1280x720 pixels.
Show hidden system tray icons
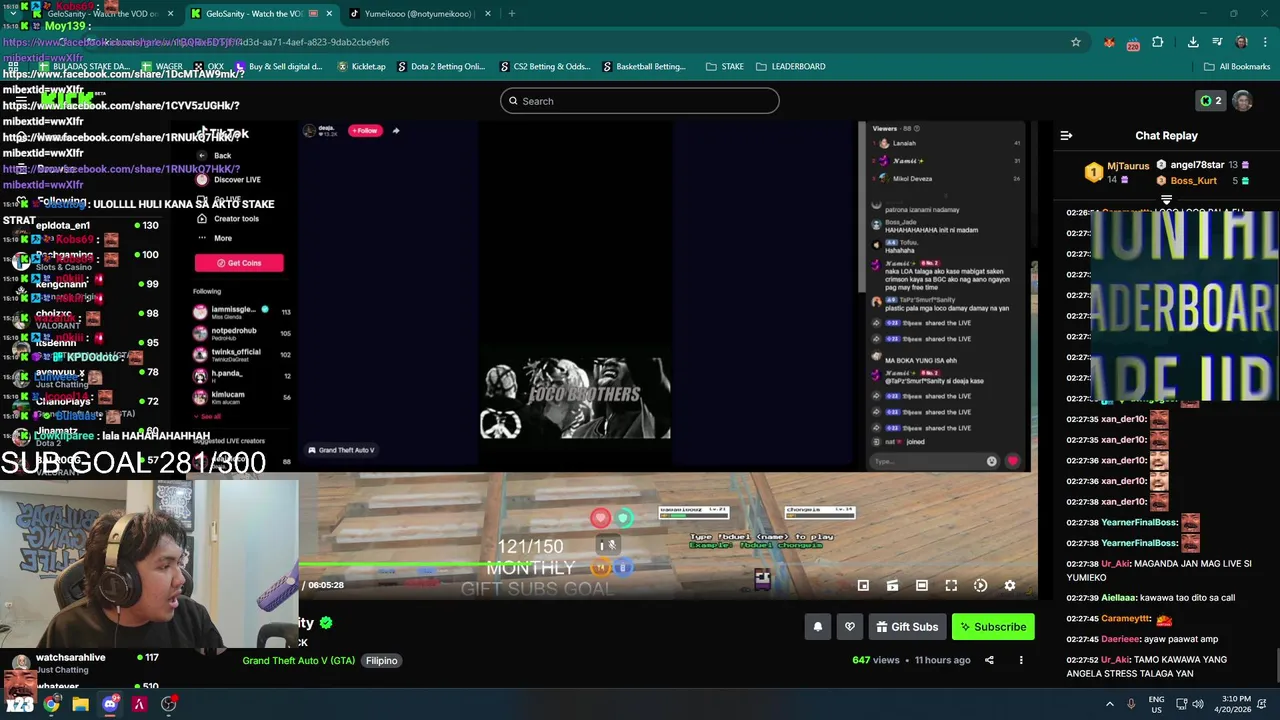tap(1109, 704)
